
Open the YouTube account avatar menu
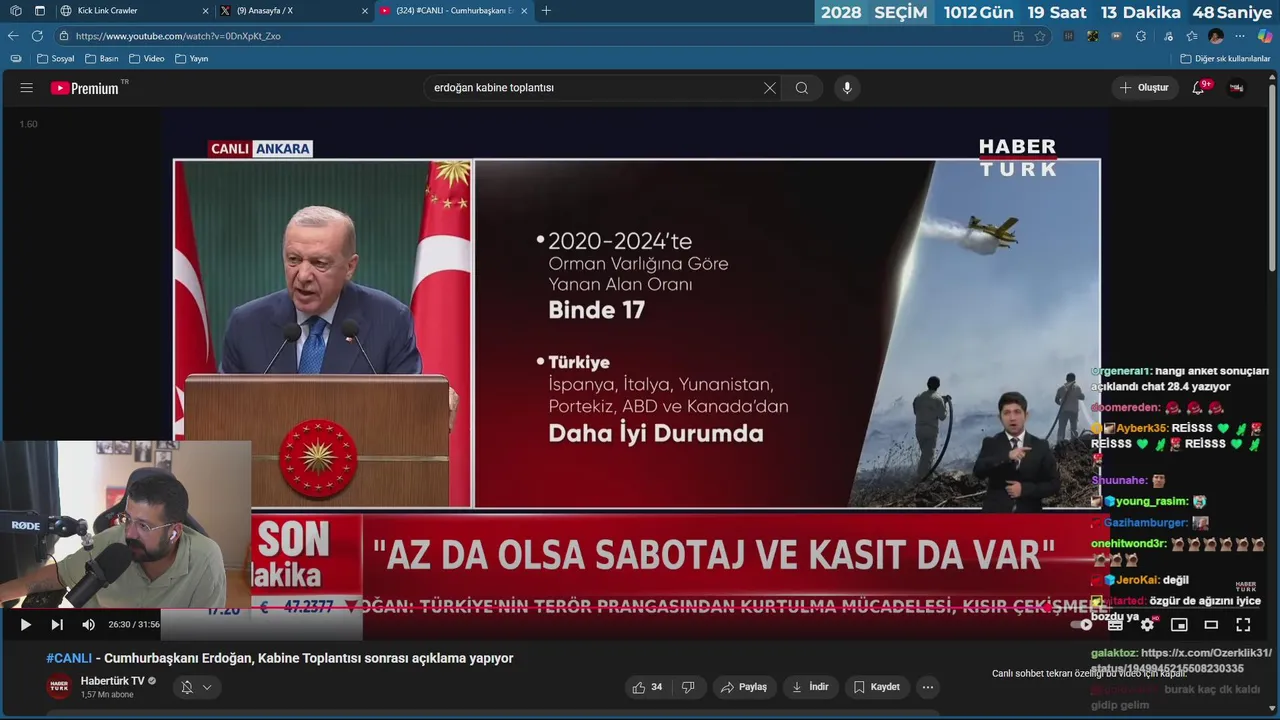[x=1237, y=88]
